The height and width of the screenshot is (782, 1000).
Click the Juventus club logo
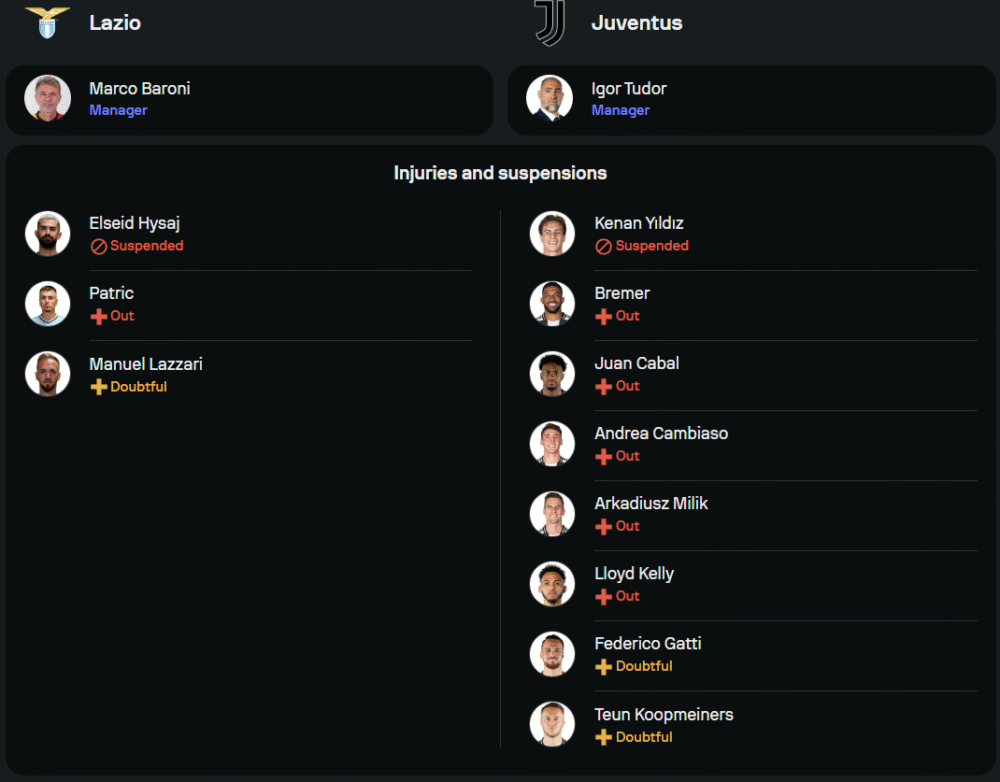[x=549, y=23]
